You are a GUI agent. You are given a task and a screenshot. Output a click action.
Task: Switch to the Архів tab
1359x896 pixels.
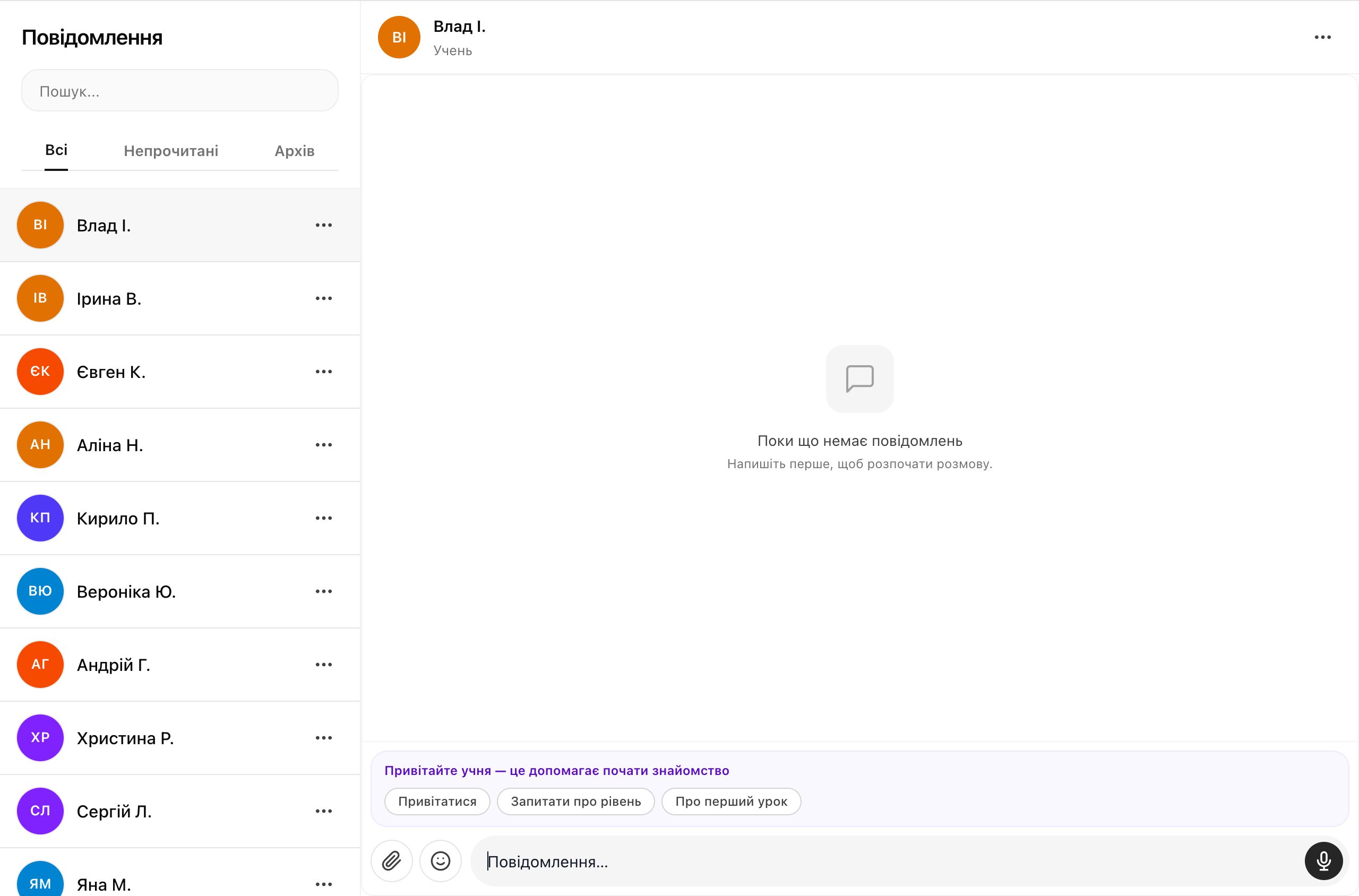pyautogui.click(x=294, y=151)
